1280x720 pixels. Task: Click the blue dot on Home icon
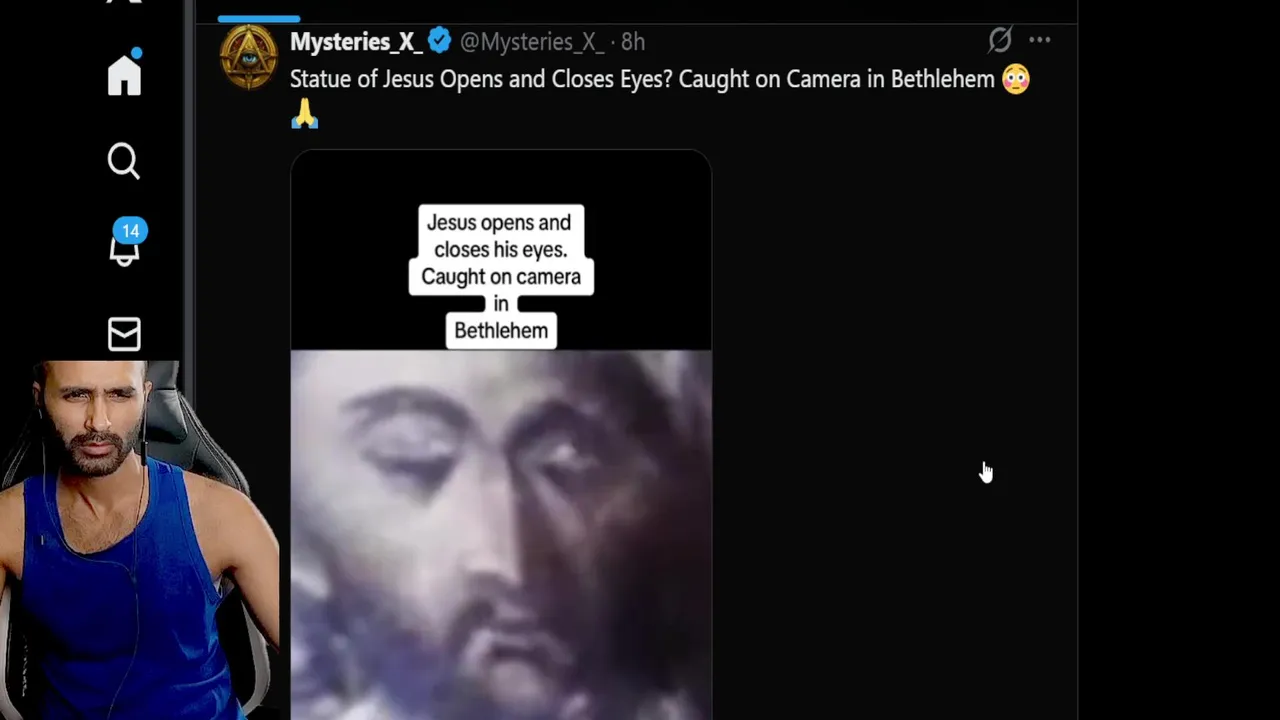(136, 53)
